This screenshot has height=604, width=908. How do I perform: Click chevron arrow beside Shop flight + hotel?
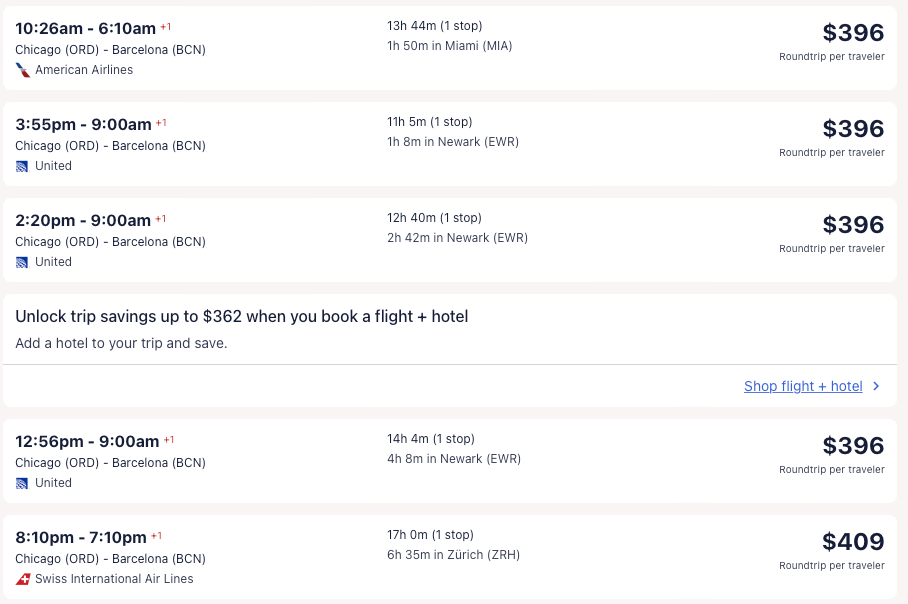[877, 386]
